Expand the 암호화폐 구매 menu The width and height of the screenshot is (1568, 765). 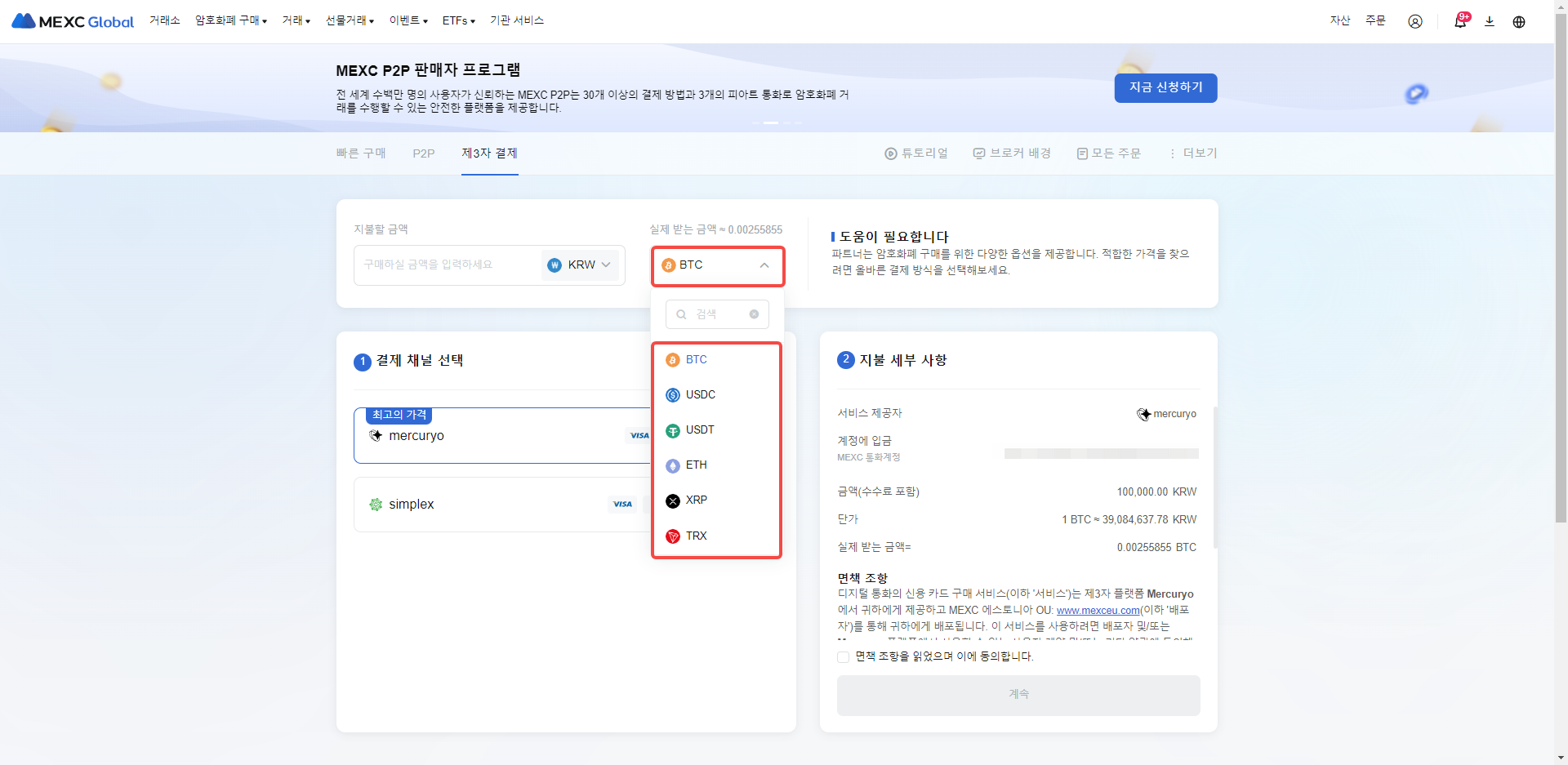click(x=231, y=20)
